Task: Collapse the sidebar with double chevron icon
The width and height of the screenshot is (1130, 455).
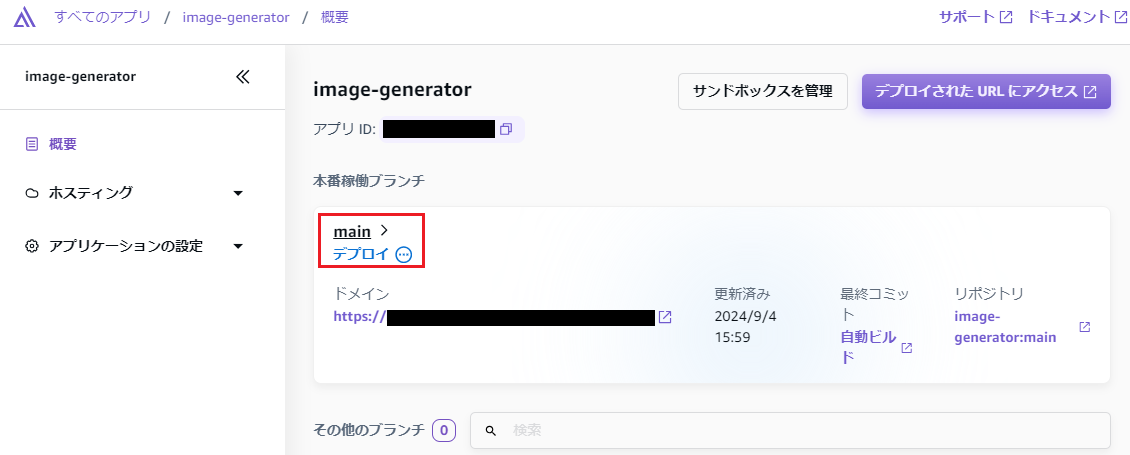Action: coord(242,77)
